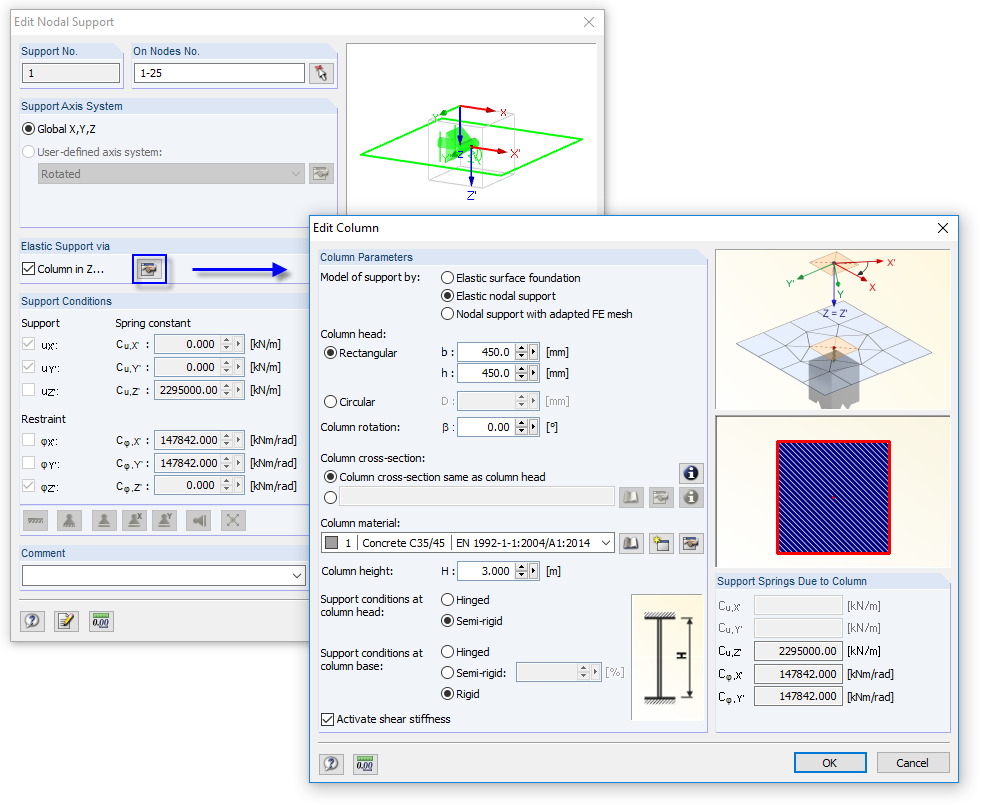Open the edit comment icon
983x805 pixels.
(66, 621)
